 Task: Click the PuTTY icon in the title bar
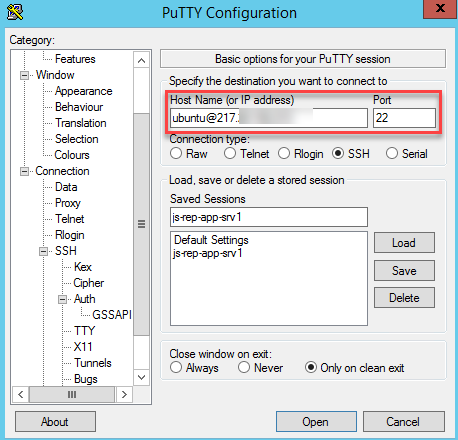click(x=15, y=13)
